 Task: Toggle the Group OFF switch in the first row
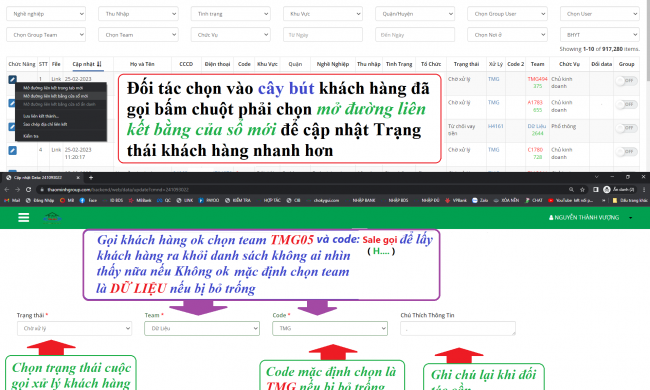click(626, 80)
